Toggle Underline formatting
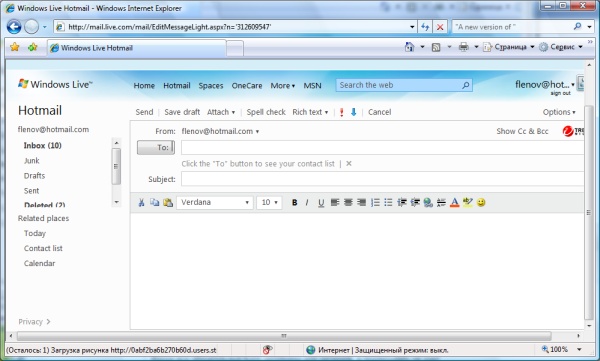 pyautogui.click(x=321, y=203)
